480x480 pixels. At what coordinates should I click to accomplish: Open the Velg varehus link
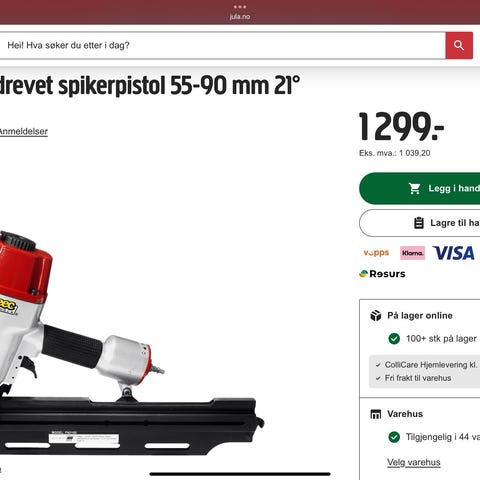(x=414, y=462)
